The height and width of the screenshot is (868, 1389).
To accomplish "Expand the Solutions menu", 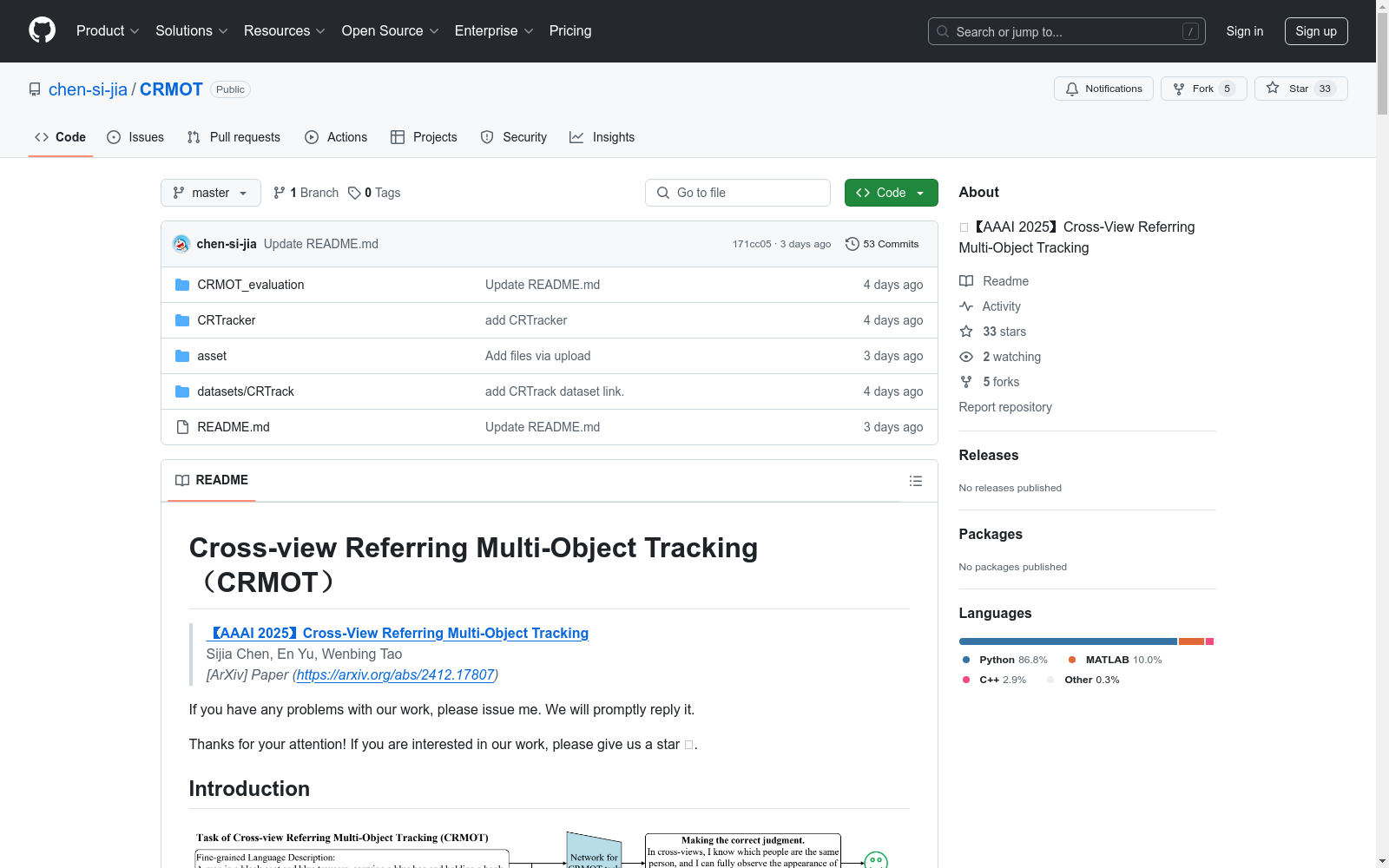I will click(192, 30).
